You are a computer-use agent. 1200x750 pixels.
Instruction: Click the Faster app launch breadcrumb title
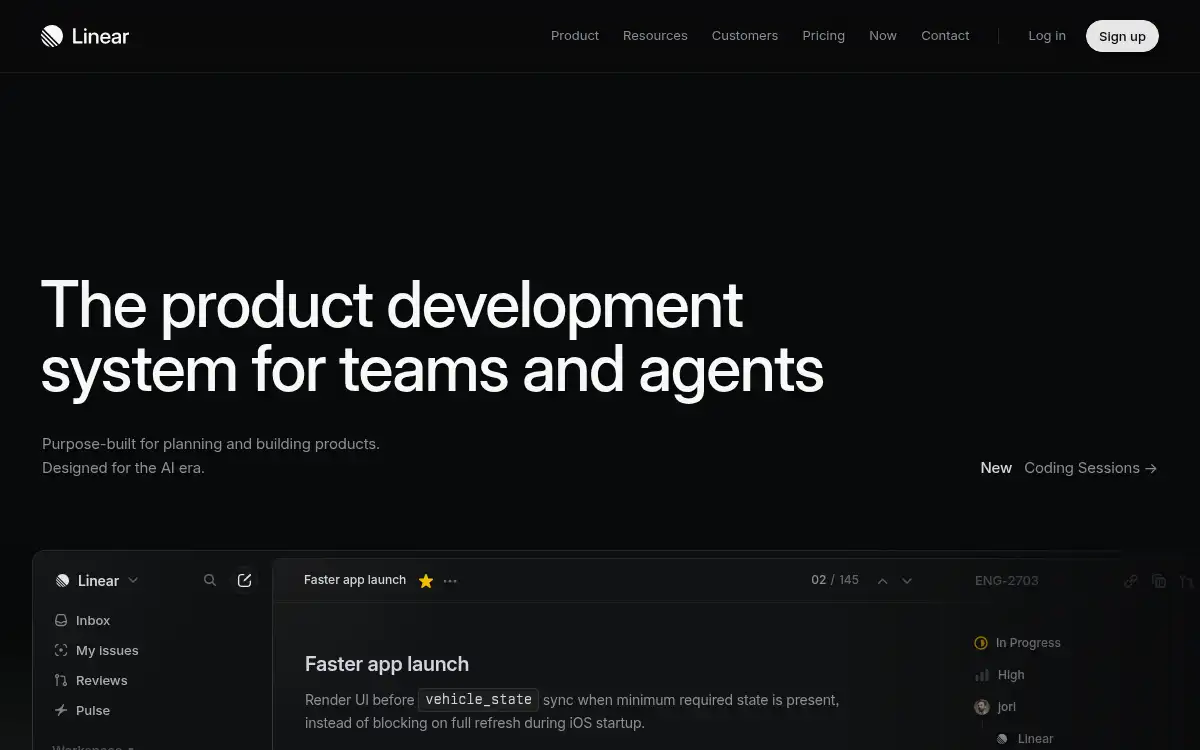355,580
